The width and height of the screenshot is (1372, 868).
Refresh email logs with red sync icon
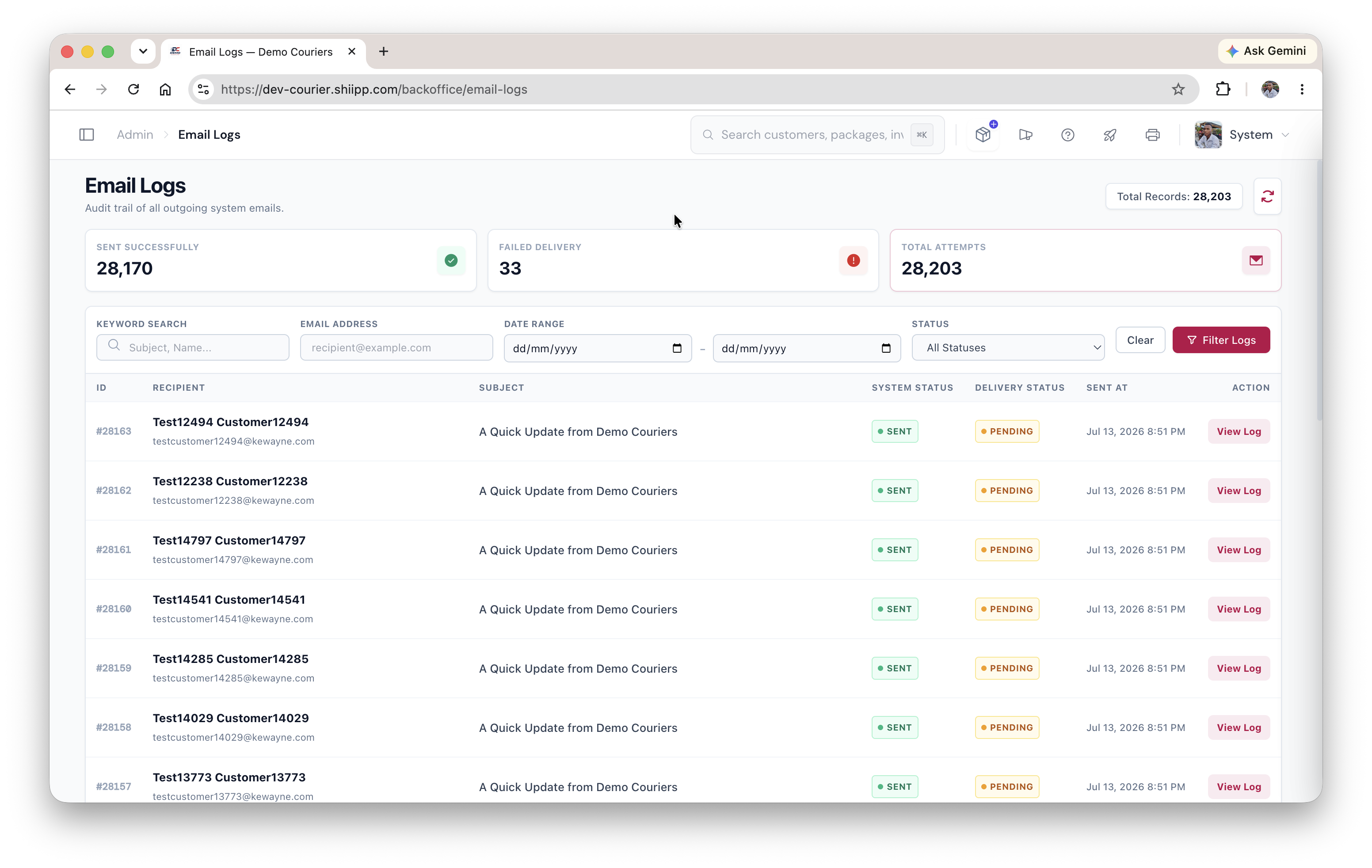pos(1267,197)
